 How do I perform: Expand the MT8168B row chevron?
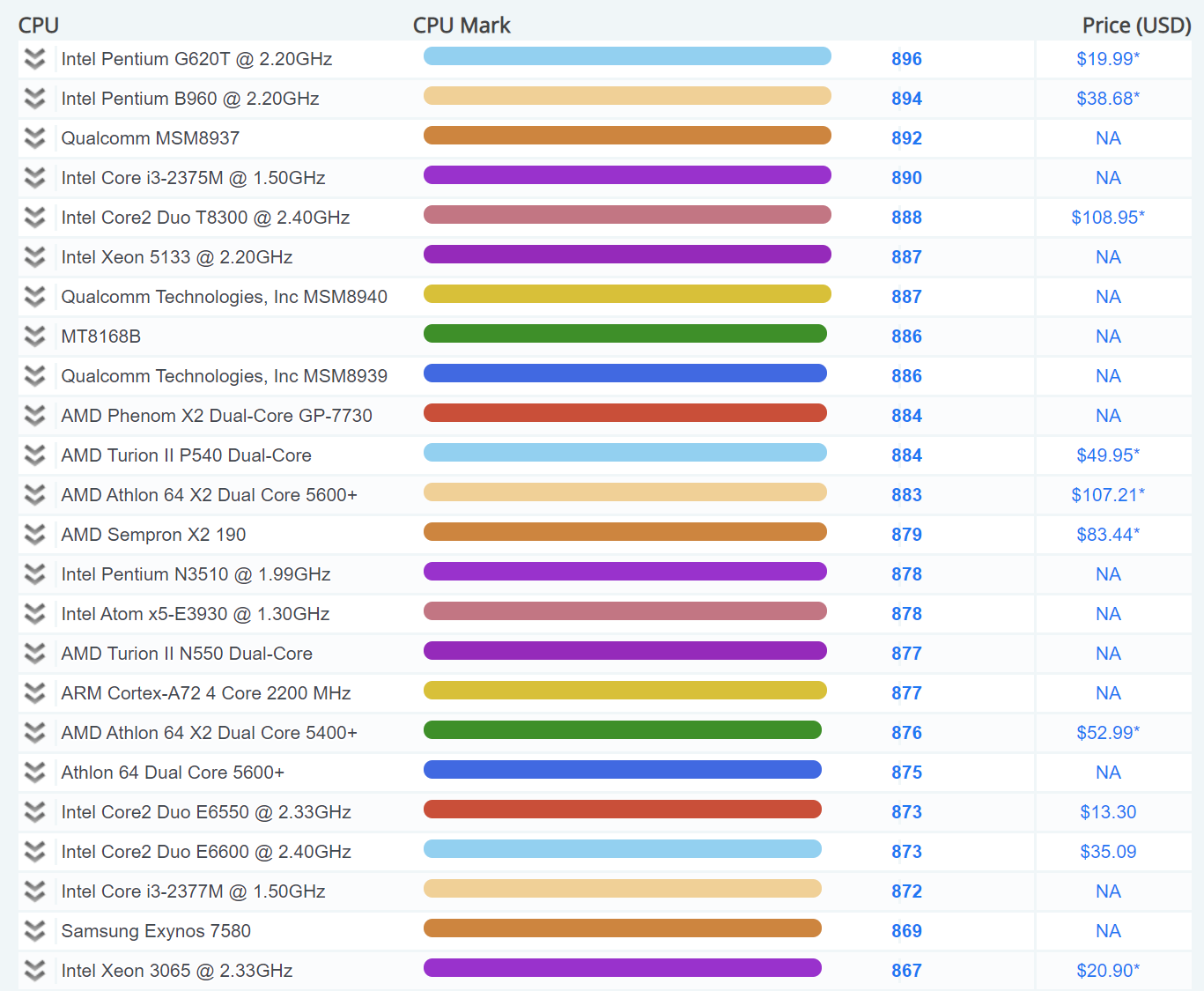tap(34, 336)
